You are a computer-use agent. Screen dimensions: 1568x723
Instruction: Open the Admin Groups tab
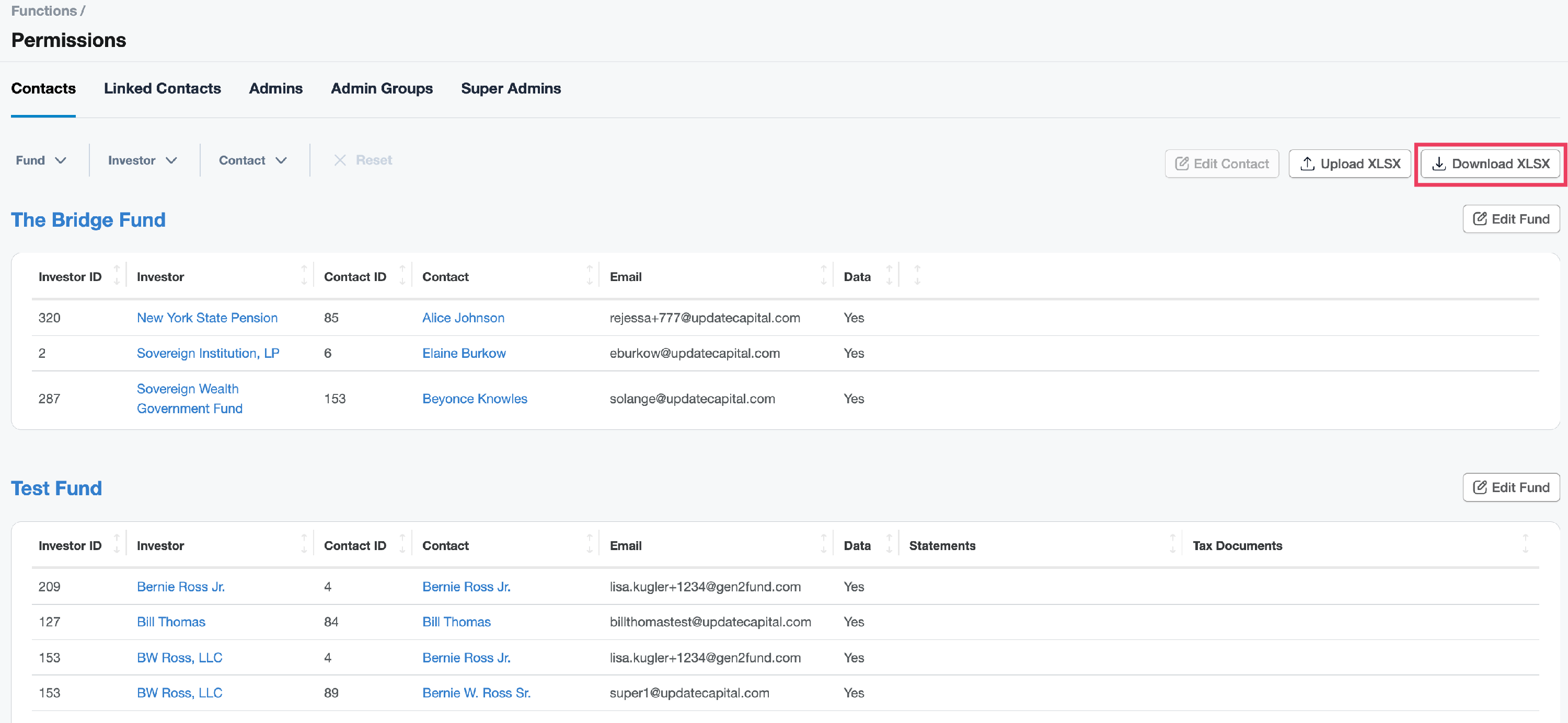381,88
